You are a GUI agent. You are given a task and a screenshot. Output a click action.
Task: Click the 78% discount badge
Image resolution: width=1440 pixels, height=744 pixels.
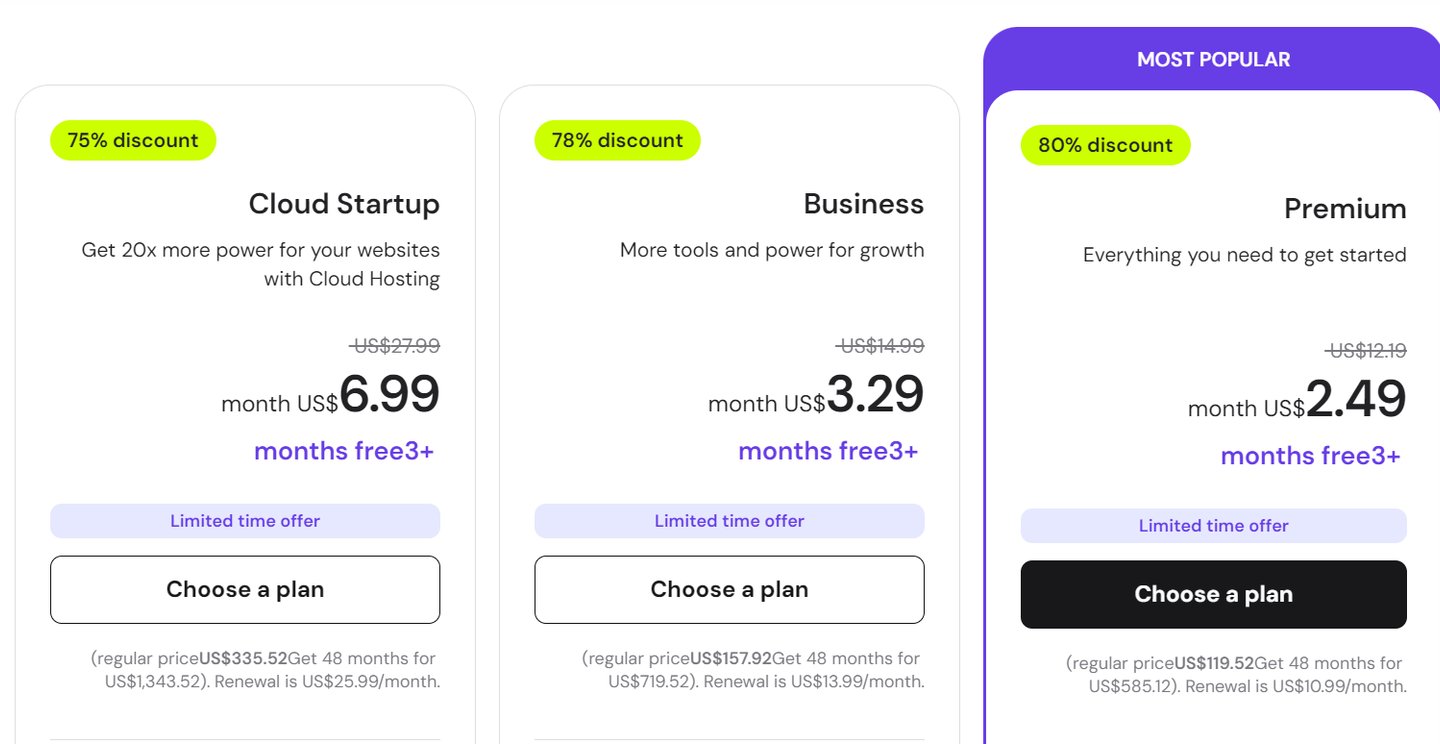coord(617,141)
